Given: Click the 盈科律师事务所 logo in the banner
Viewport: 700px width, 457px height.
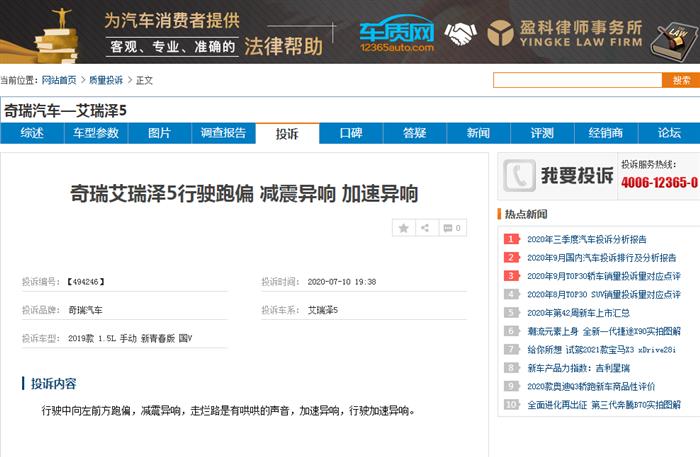Looking at the screenshot, I should tap(565, 33).
